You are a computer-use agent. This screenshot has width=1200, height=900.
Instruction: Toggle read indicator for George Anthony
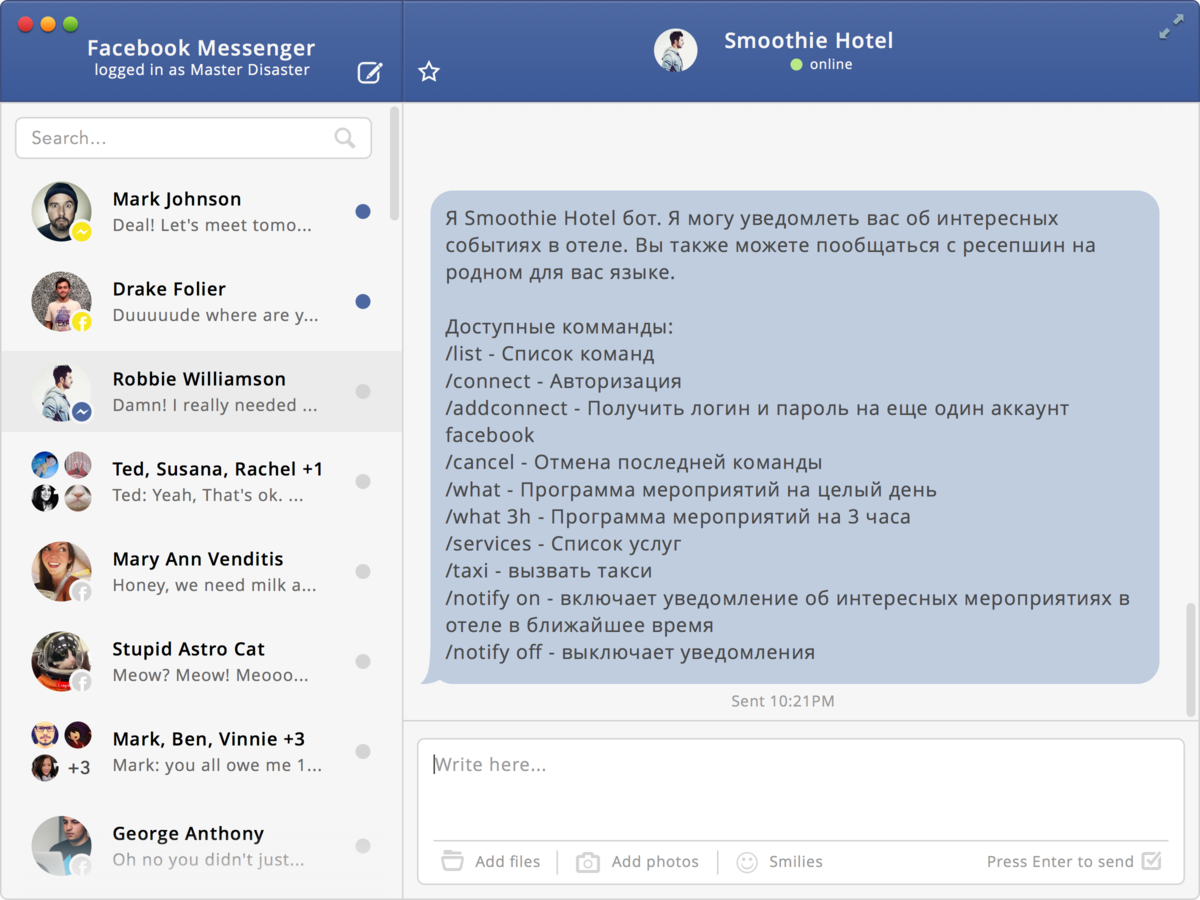[x=363, y=846]
